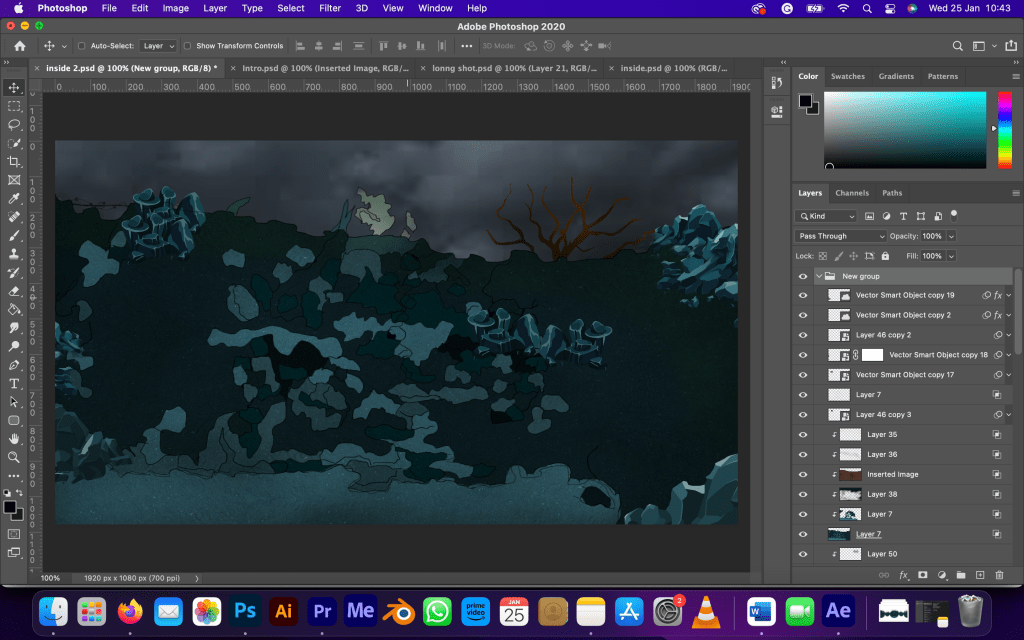The height and width of the screenshot is (640, 1024).
Task: Enable the Auto-Select checkbox
Action: (x=82, y=46)
